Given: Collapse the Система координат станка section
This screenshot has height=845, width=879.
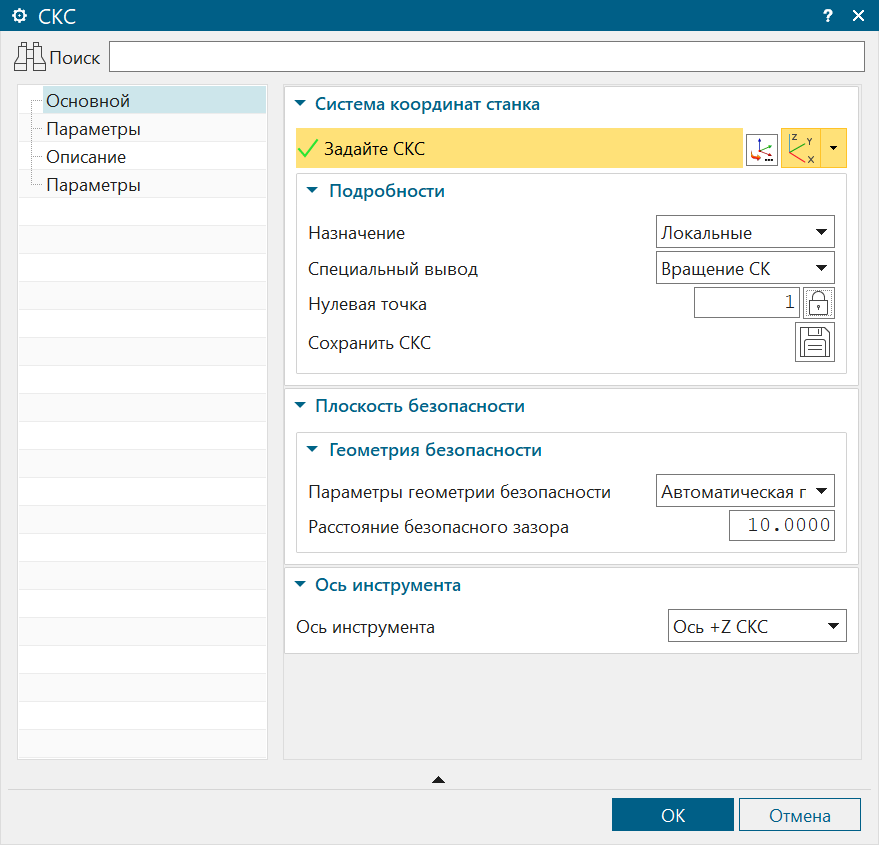Looking at the screenshot, I should point(300,104).
